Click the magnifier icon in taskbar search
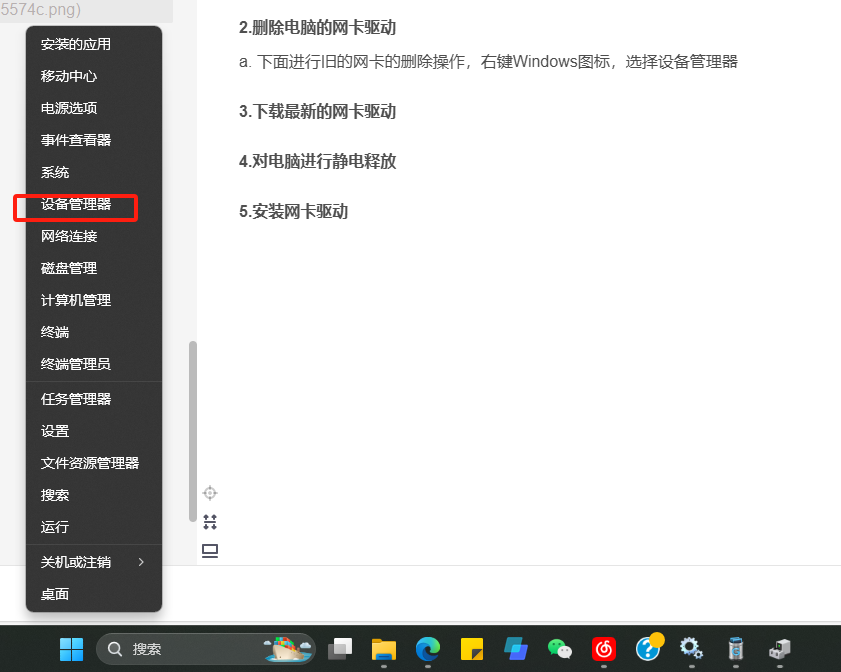 [114, 649]
